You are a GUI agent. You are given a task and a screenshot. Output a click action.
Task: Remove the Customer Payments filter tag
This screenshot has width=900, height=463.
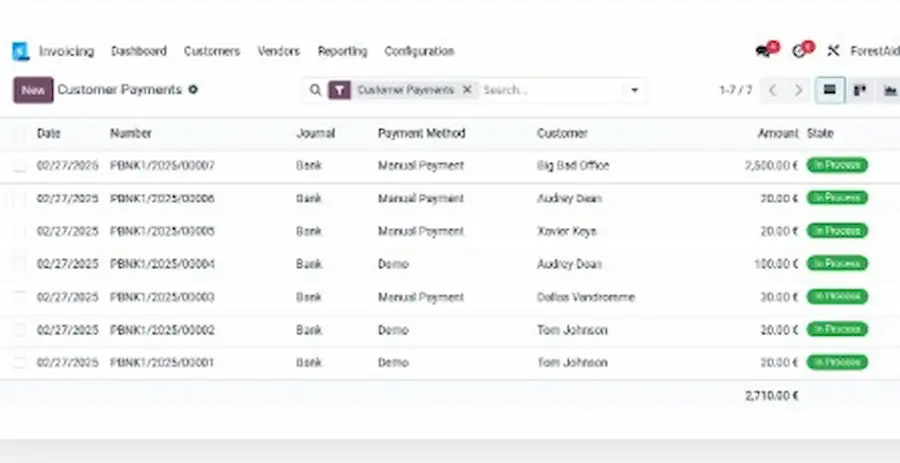[x=466, y=90]
